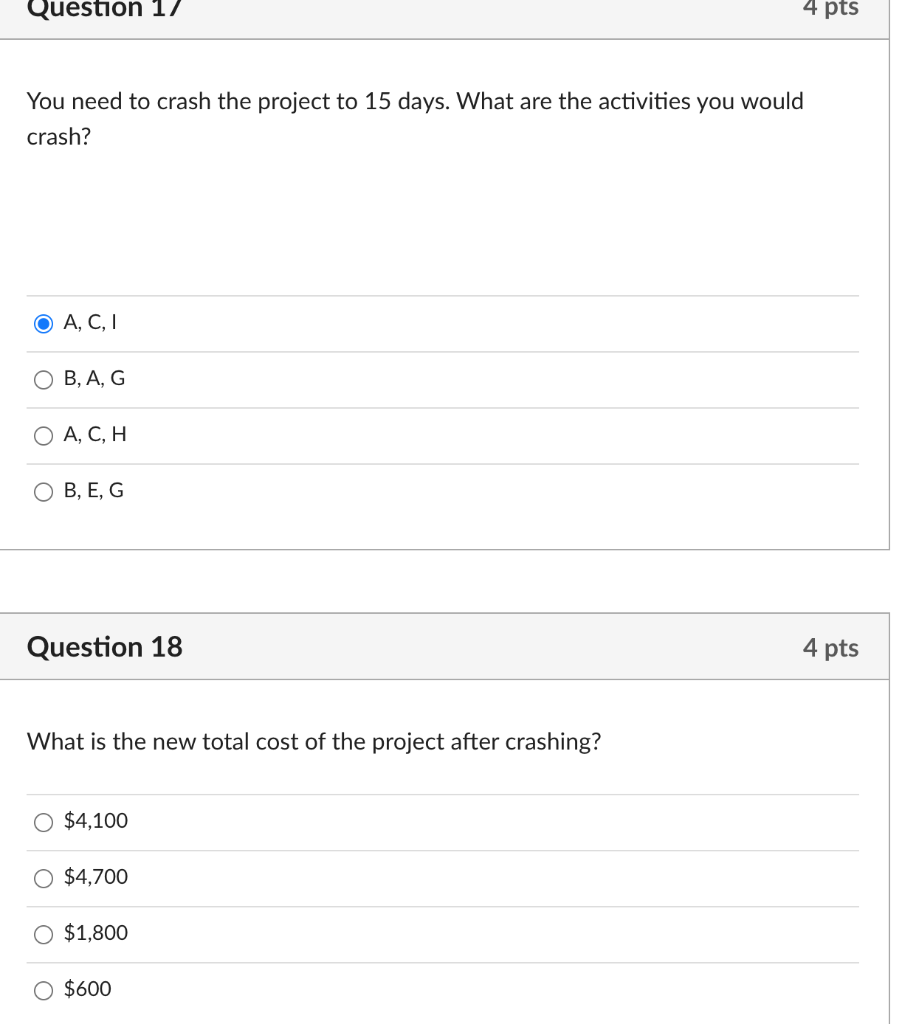Viewport: 902px width, 1024px height.
Task: Select the answer option B, E, G
Action: tap(43, 491)
